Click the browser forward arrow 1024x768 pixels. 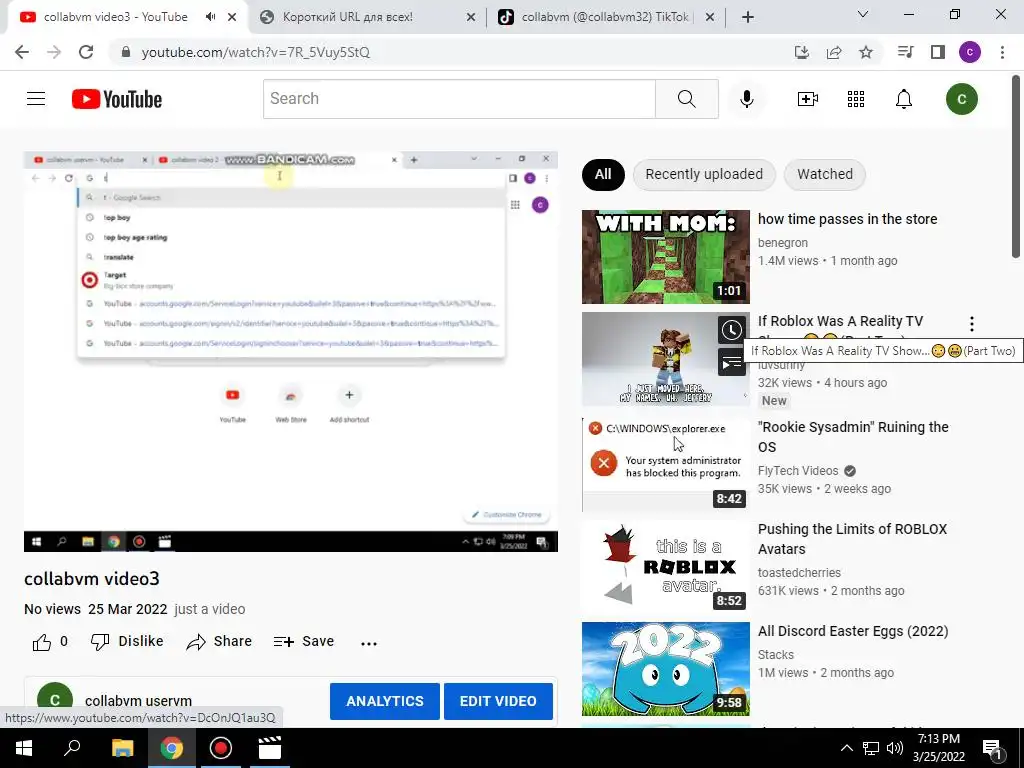point(54,52)
